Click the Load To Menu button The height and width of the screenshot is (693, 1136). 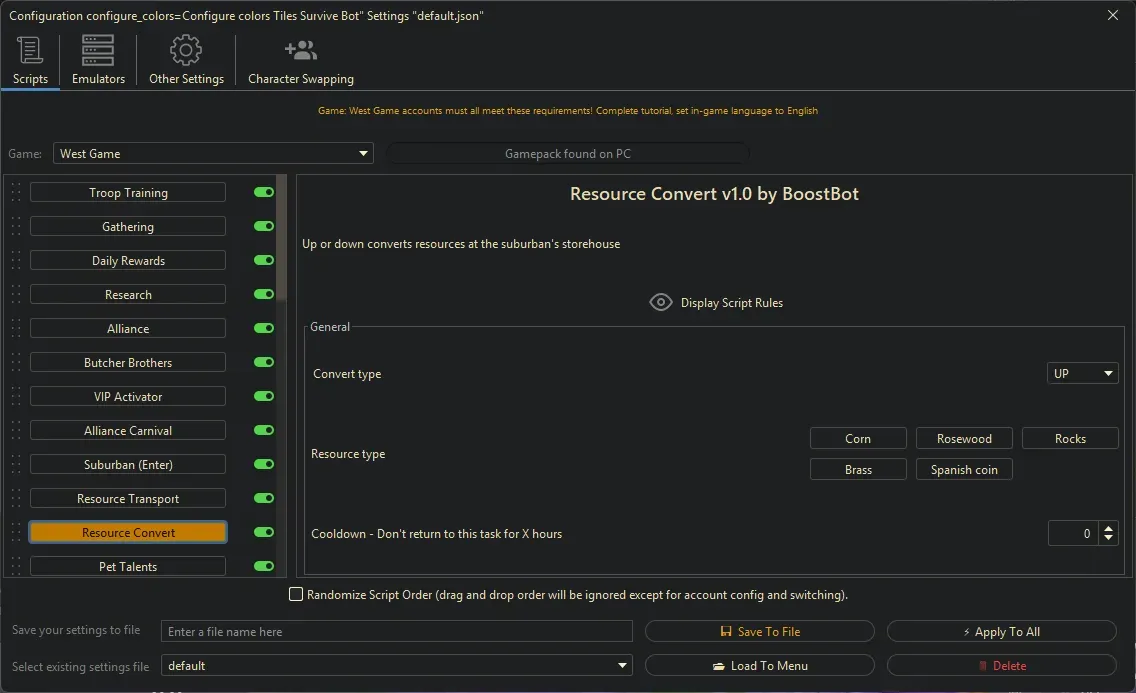coord(760,665)
